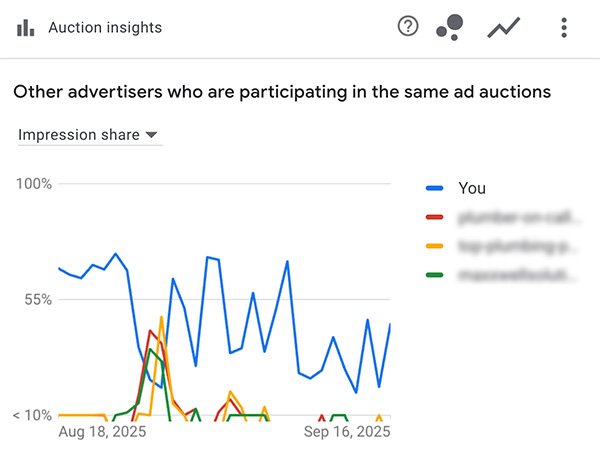The height and width of the screenshot is (468, 600).
Task: Click the Auction insights card title
Action: pyautogui.click(x=105, y=28)
